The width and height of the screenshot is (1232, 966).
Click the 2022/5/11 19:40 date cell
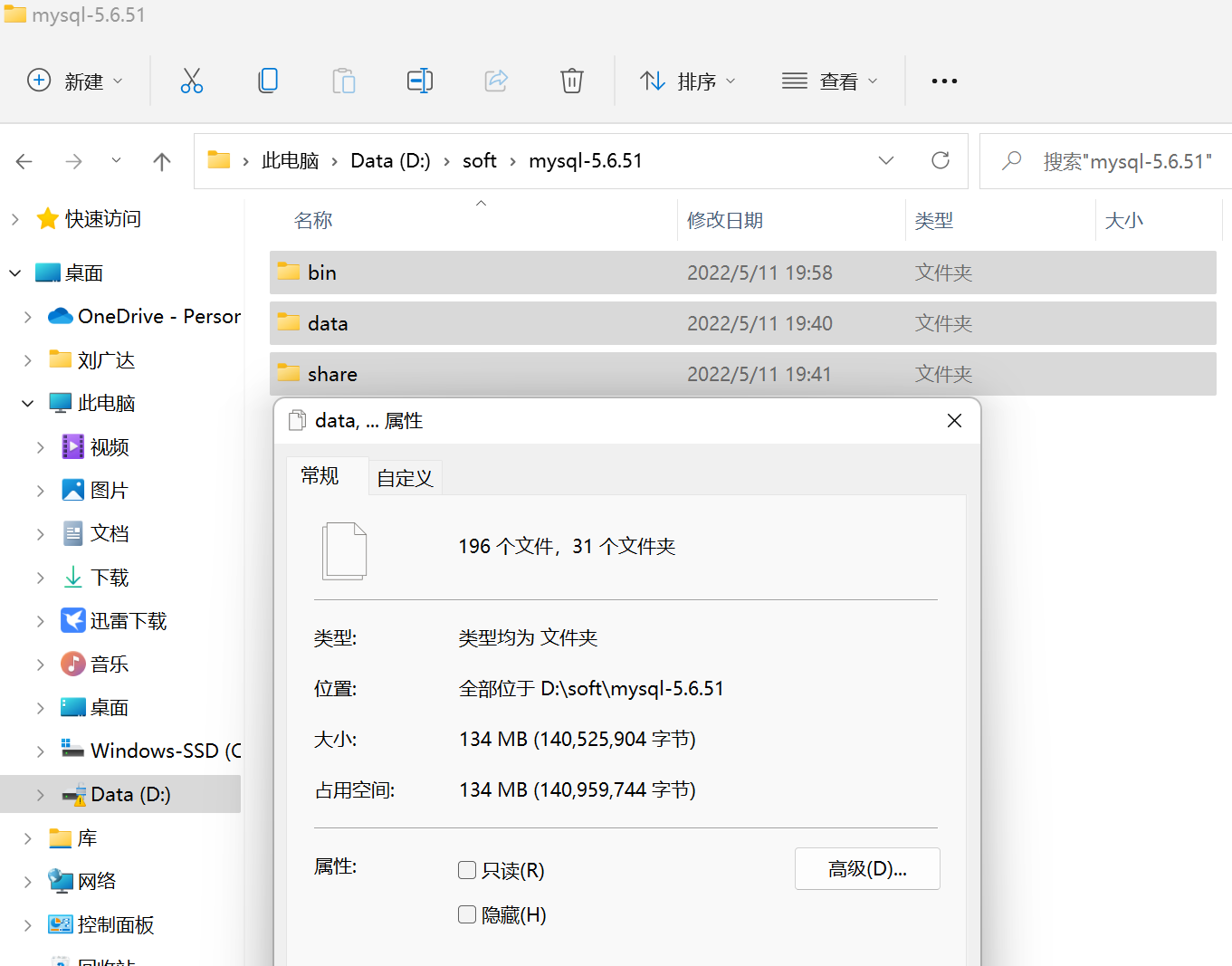[x=759, y=323]
